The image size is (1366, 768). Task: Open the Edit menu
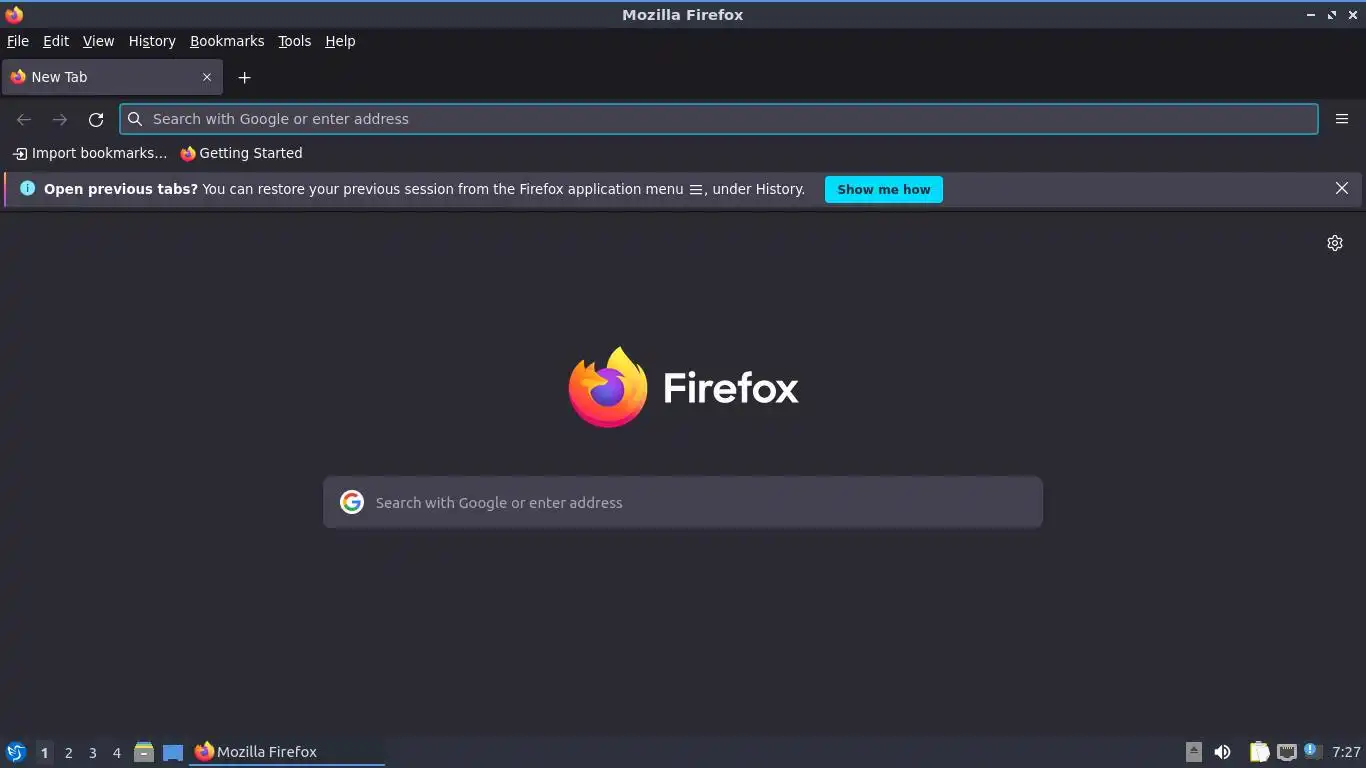(56, 41)
